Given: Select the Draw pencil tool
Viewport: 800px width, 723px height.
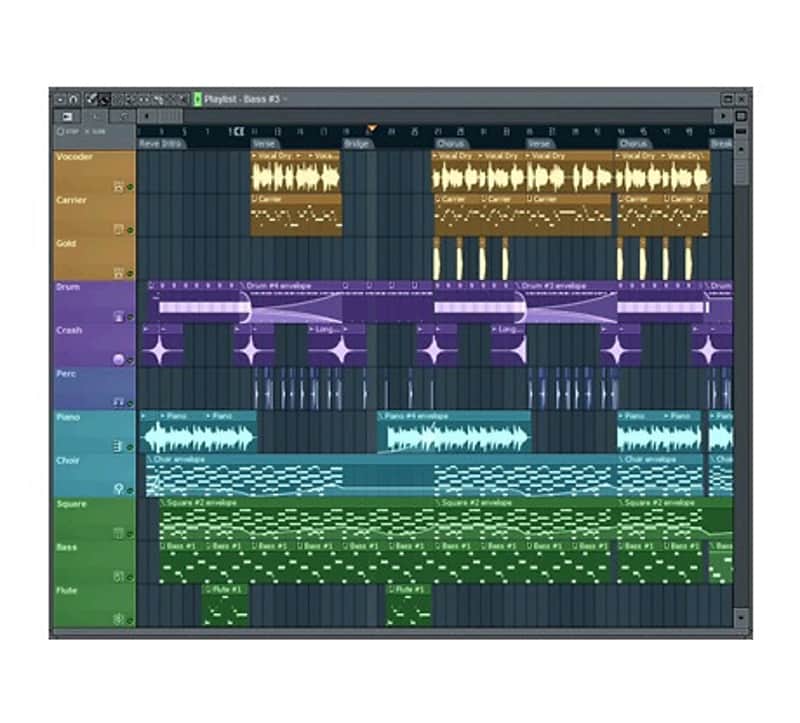Looking at the screenshot, I should [92, 99].
